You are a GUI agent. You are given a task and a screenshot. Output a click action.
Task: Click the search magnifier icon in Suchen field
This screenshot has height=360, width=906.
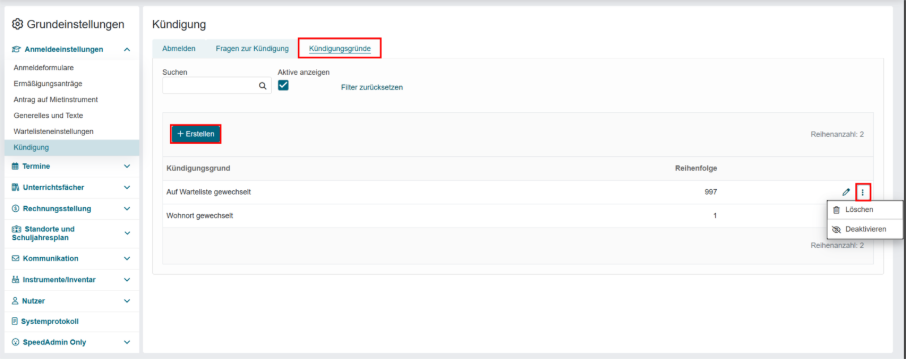coord(262,86)
